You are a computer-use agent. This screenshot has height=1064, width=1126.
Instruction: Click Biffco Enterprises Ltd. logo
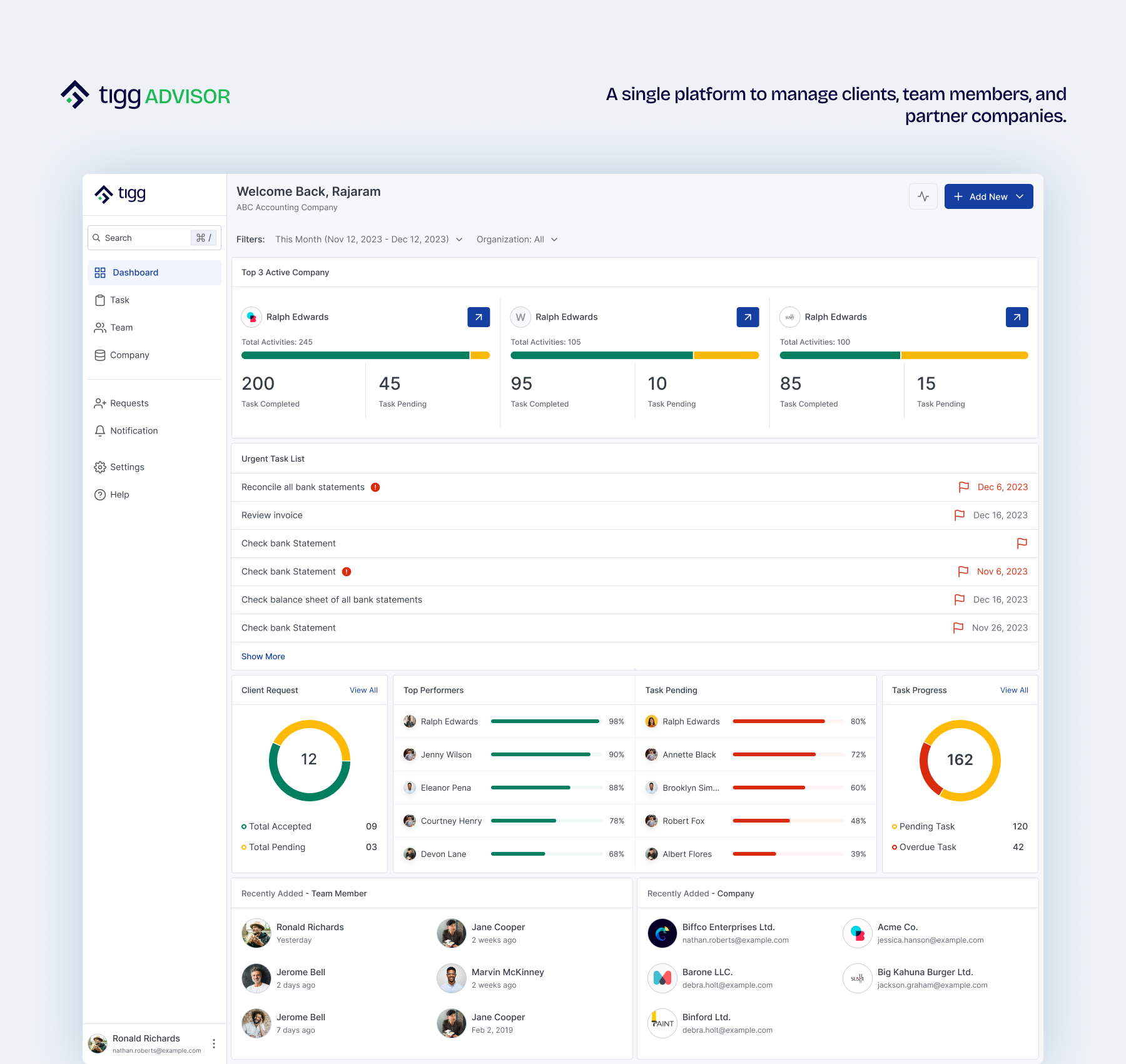tap(662, 933)
